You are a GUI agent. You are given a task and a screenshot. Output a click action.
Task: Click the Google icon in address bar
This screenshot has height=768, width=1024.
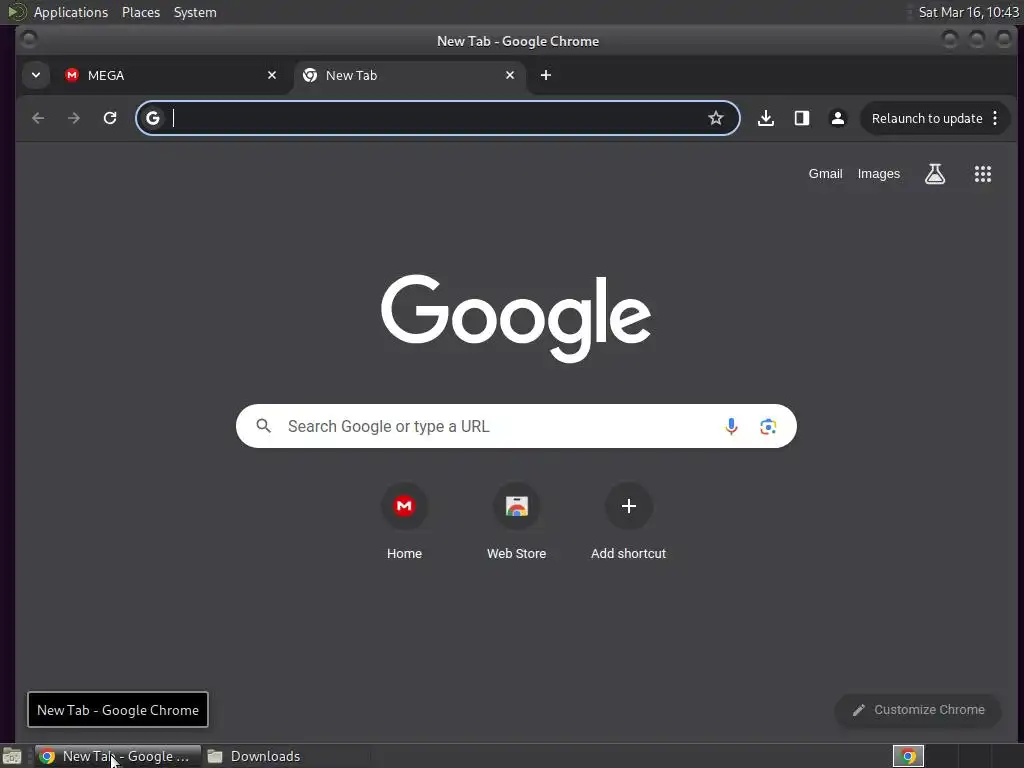(x=153, y=118)
